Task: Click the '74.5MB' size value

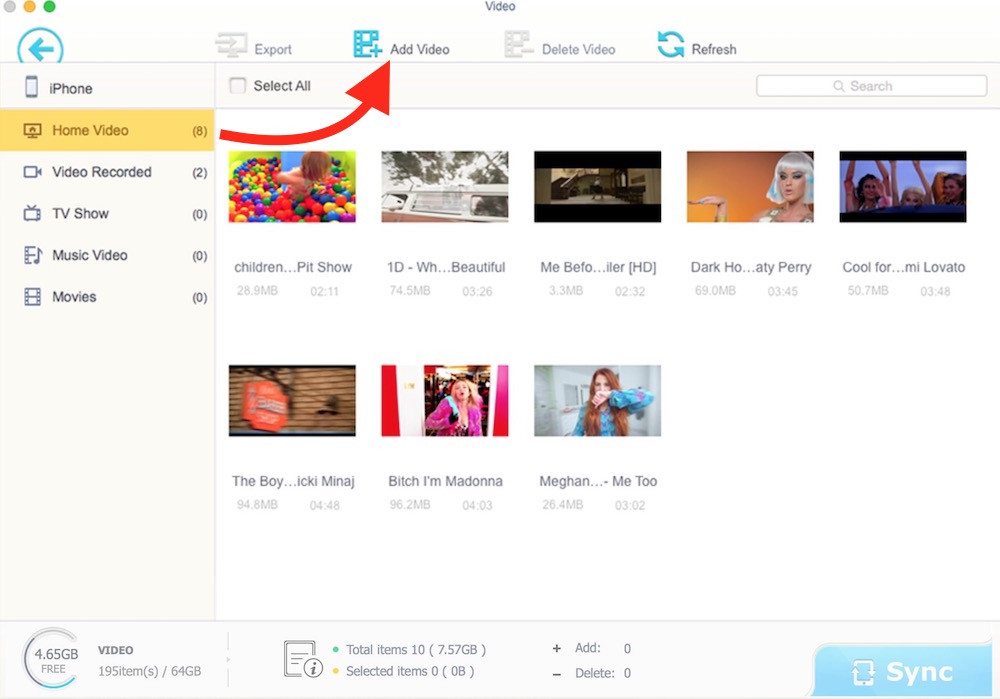Action: click(410, 290)
